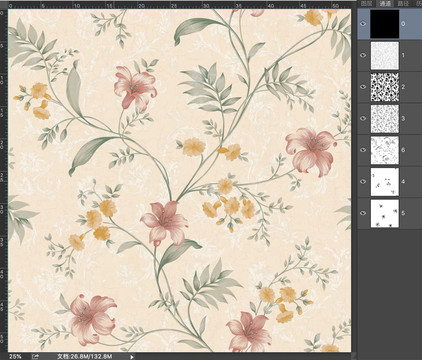Click channel name label 5
422x360 pixels.
click(x=403, y=213)
